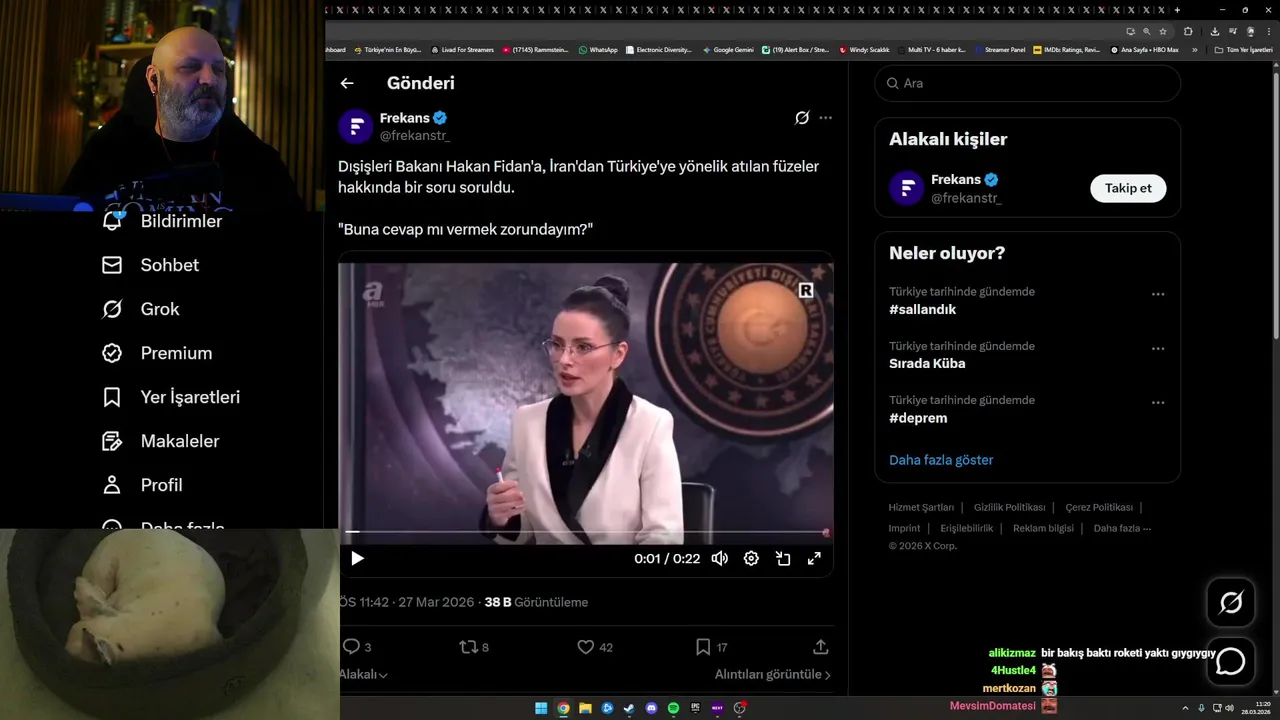Open Makaleler in the sidebar
1280x720 pixels.
pos(160,441)
